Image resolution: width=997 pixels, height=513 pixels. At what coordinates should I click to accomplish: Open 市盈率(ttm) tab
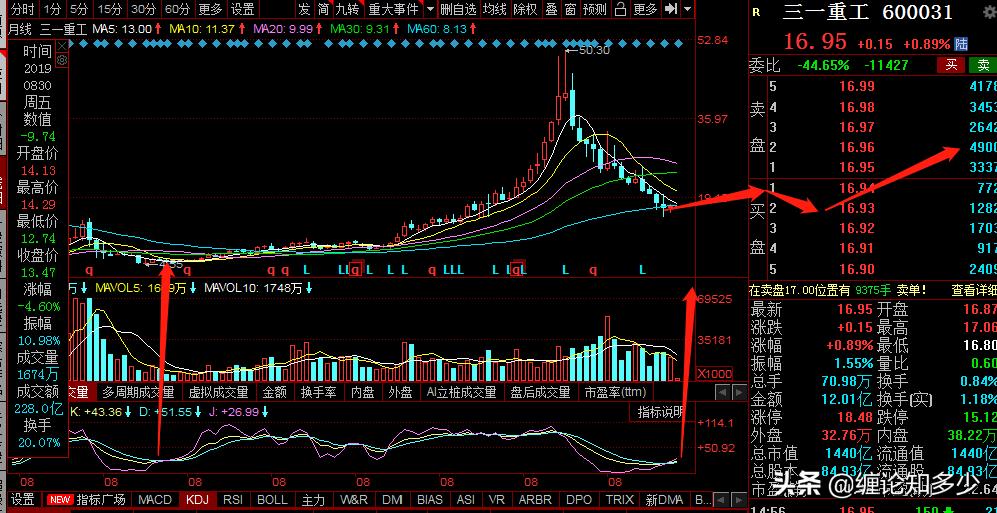point(615,392)
